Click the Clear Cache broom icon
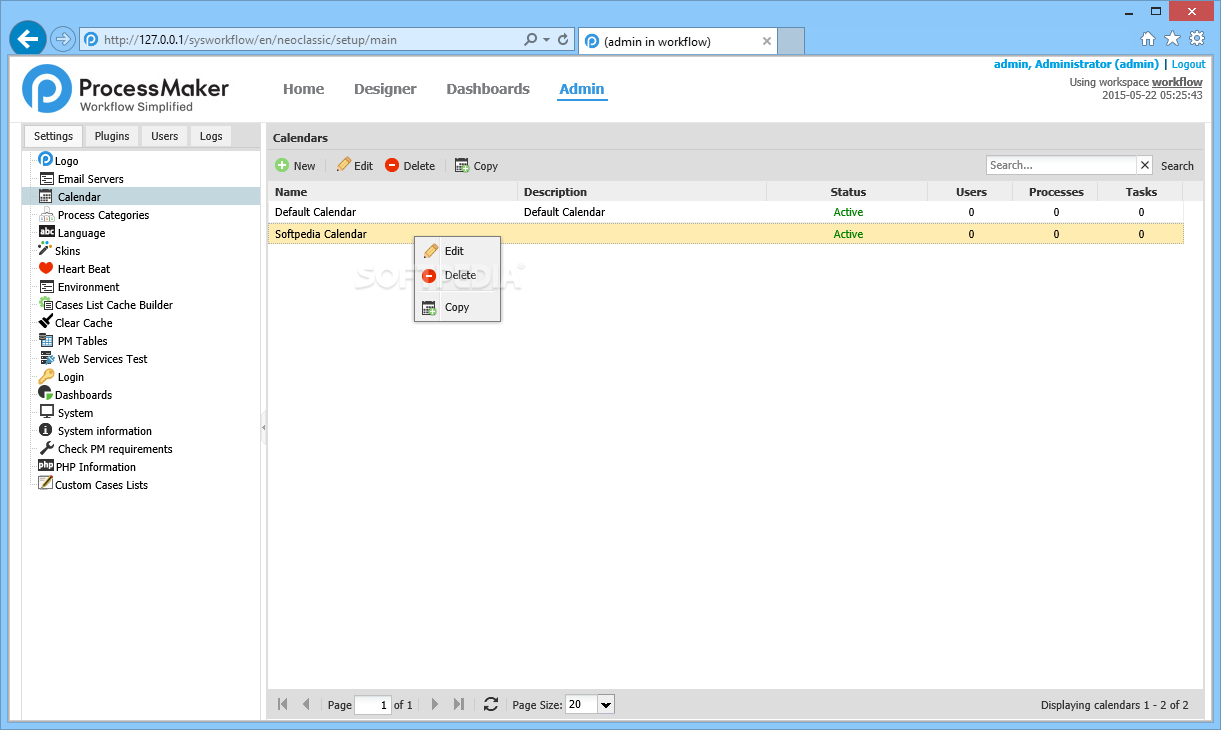The width and height of the screenshot is (1221, 730). coord(45,322)
